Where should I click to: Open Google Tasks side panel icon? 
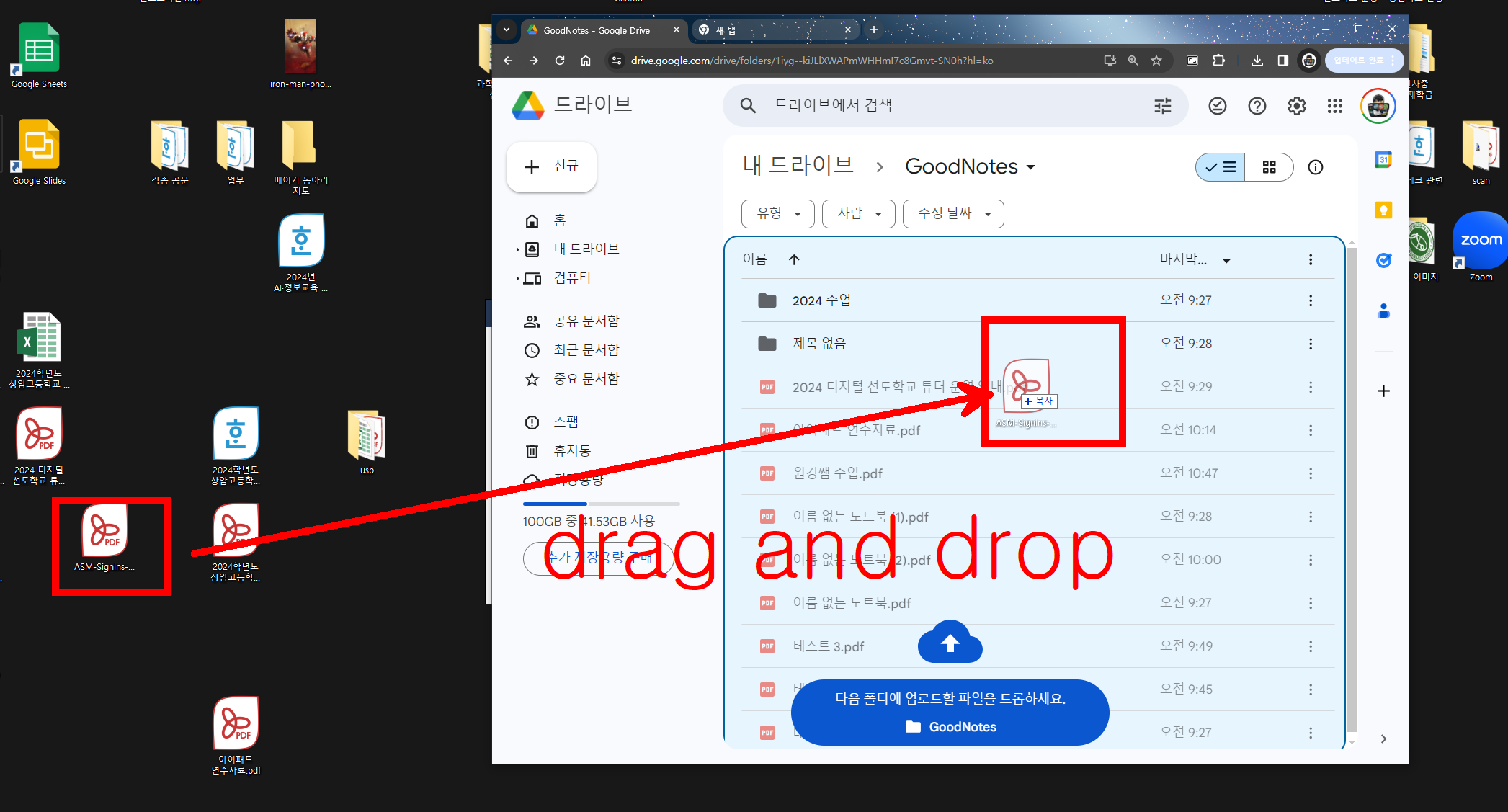(x=1383, y=260)
